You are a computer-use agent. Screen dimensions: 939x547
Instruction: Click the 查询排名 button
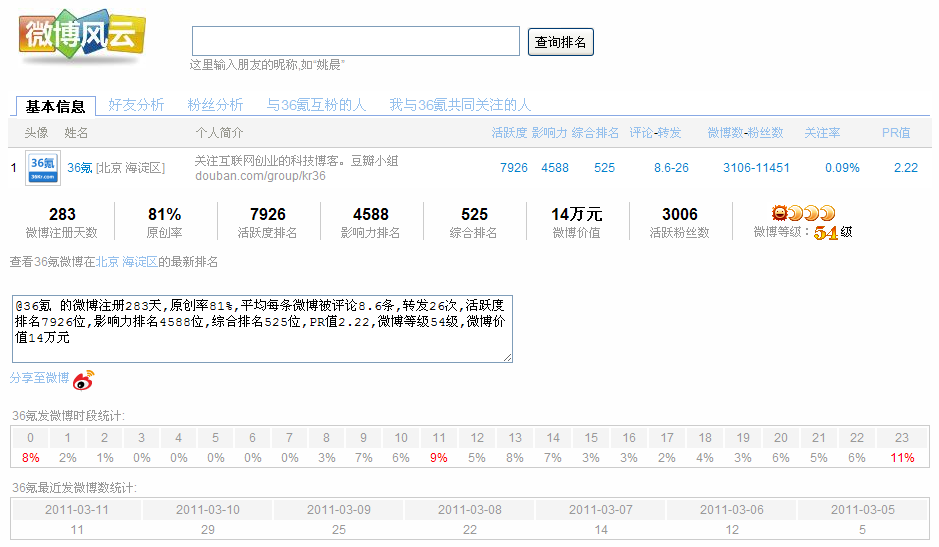click(x=561, y=42)
